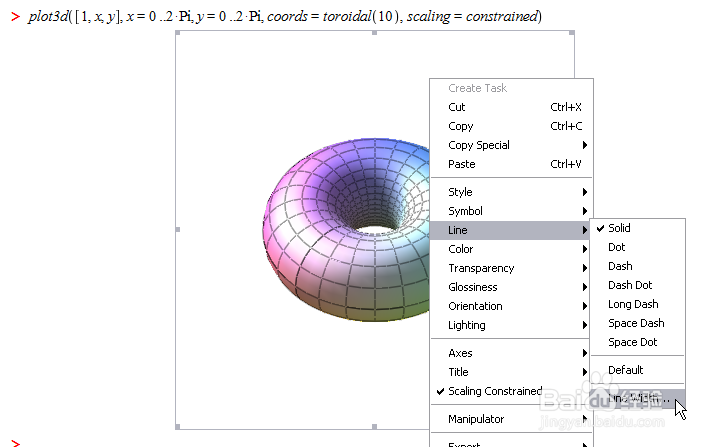Open the Symbol submenu
The height and width of the screenshot is (447, 703).
click(465, 211)
